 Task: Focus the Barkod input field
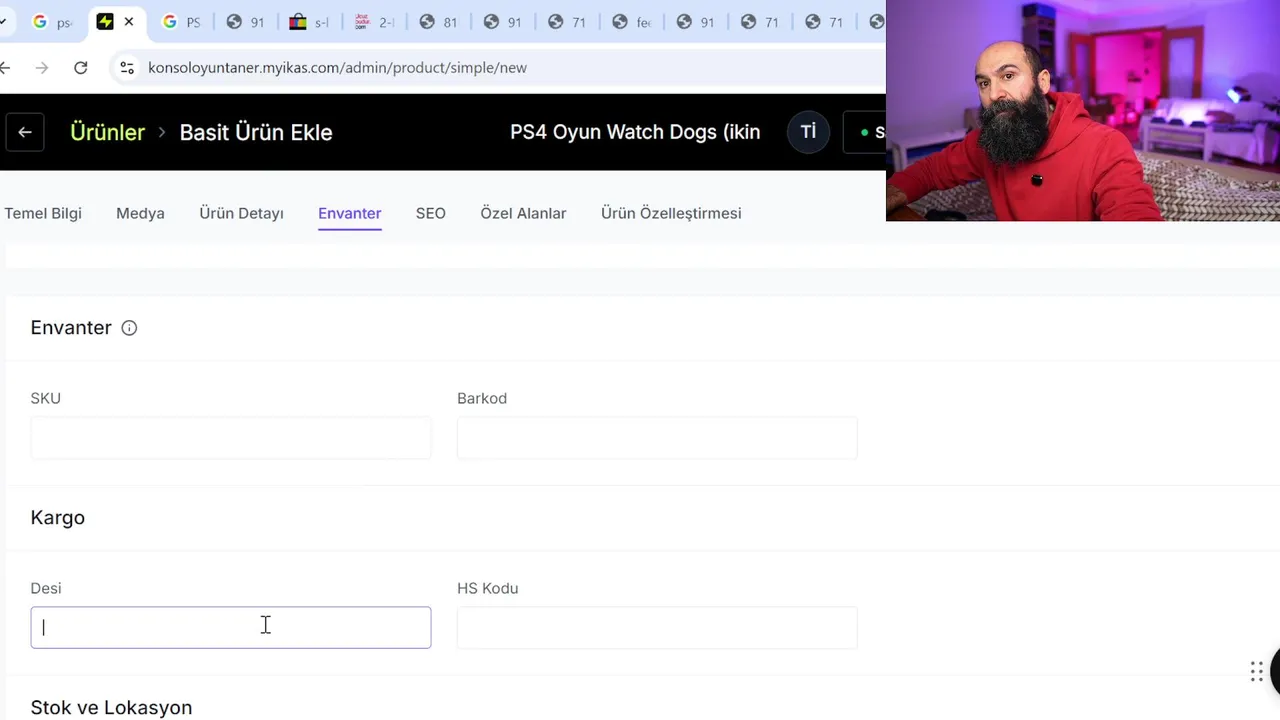pos(657,438)
